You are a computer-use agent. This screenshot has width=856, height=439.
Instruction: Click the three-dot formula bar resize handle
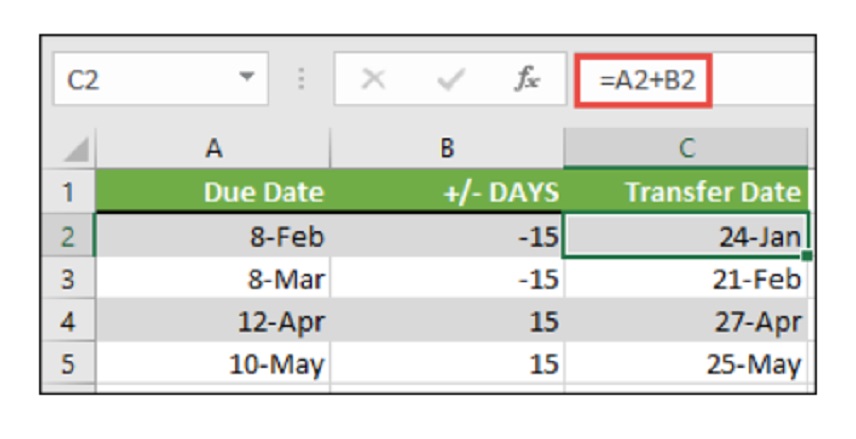pyautogui.click(x=301, y=80)
